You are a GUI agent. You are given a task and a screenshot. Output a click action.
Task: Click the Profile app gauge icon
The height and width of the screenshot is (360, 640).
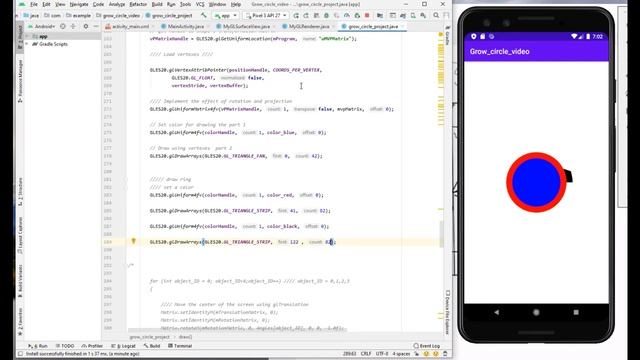pyautogui.click(x=347, y=16)
